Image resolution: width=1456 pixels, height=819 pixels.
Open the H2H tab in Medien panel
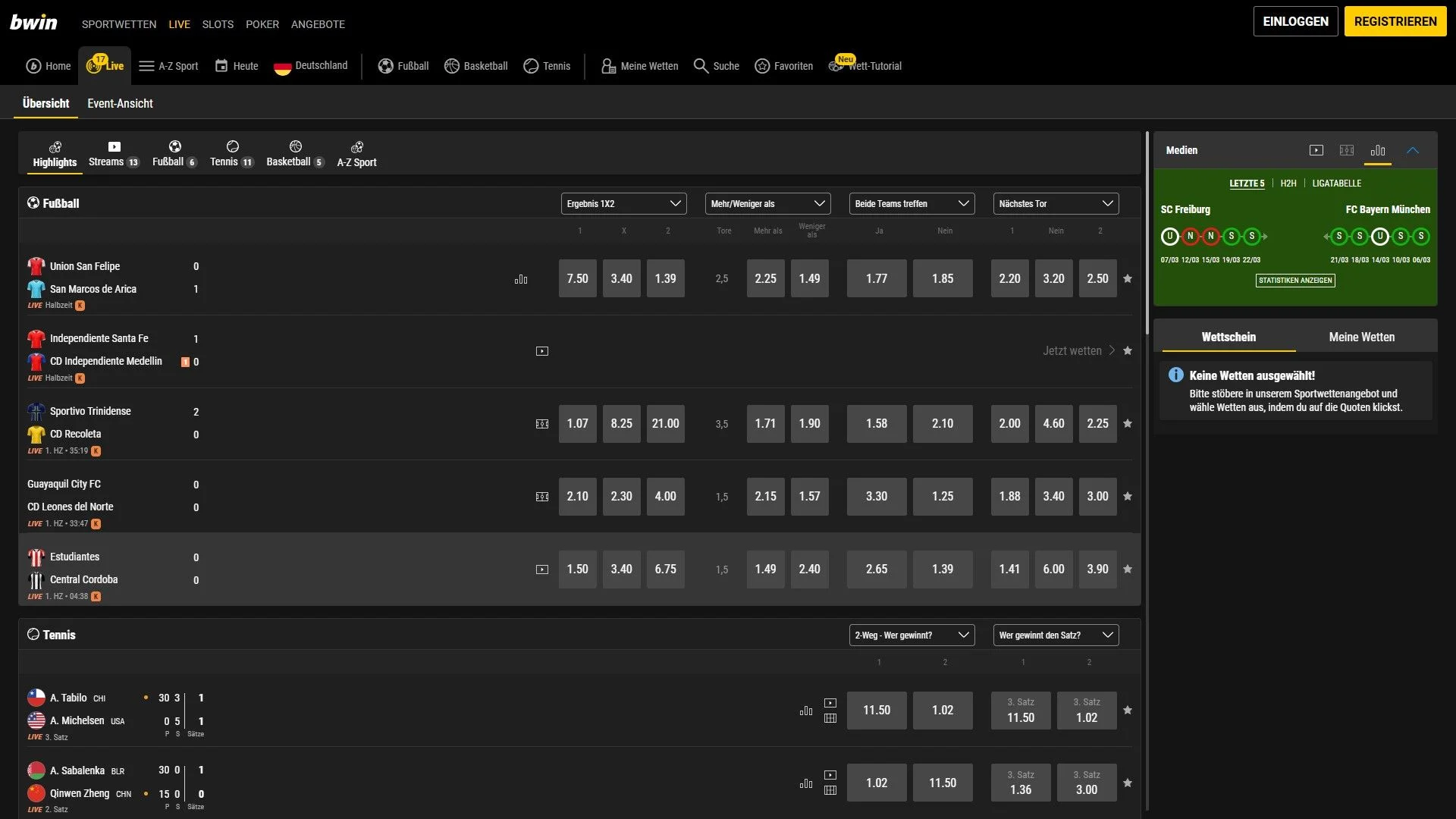pos(1288,183)
